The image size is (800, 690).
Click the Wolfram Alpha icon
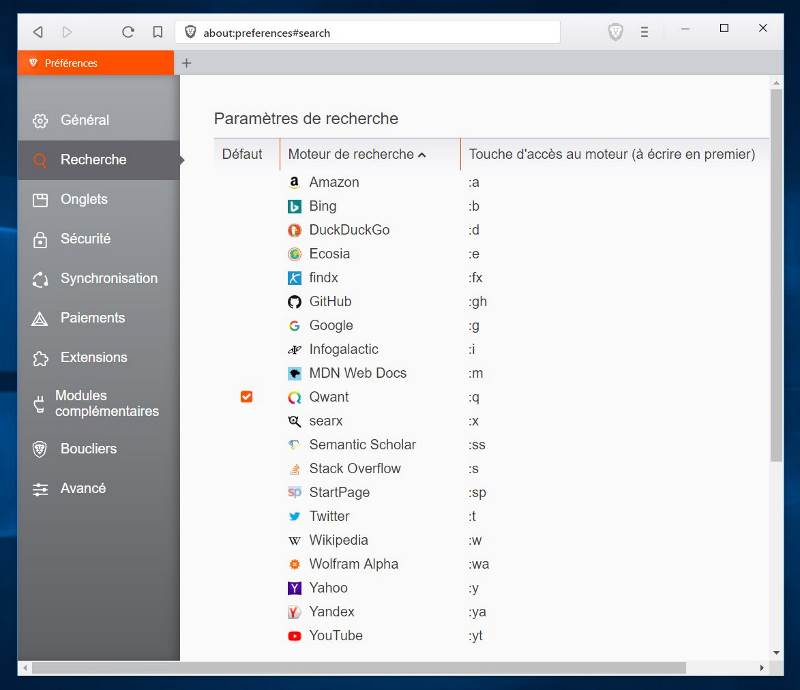tap(294, 564)
